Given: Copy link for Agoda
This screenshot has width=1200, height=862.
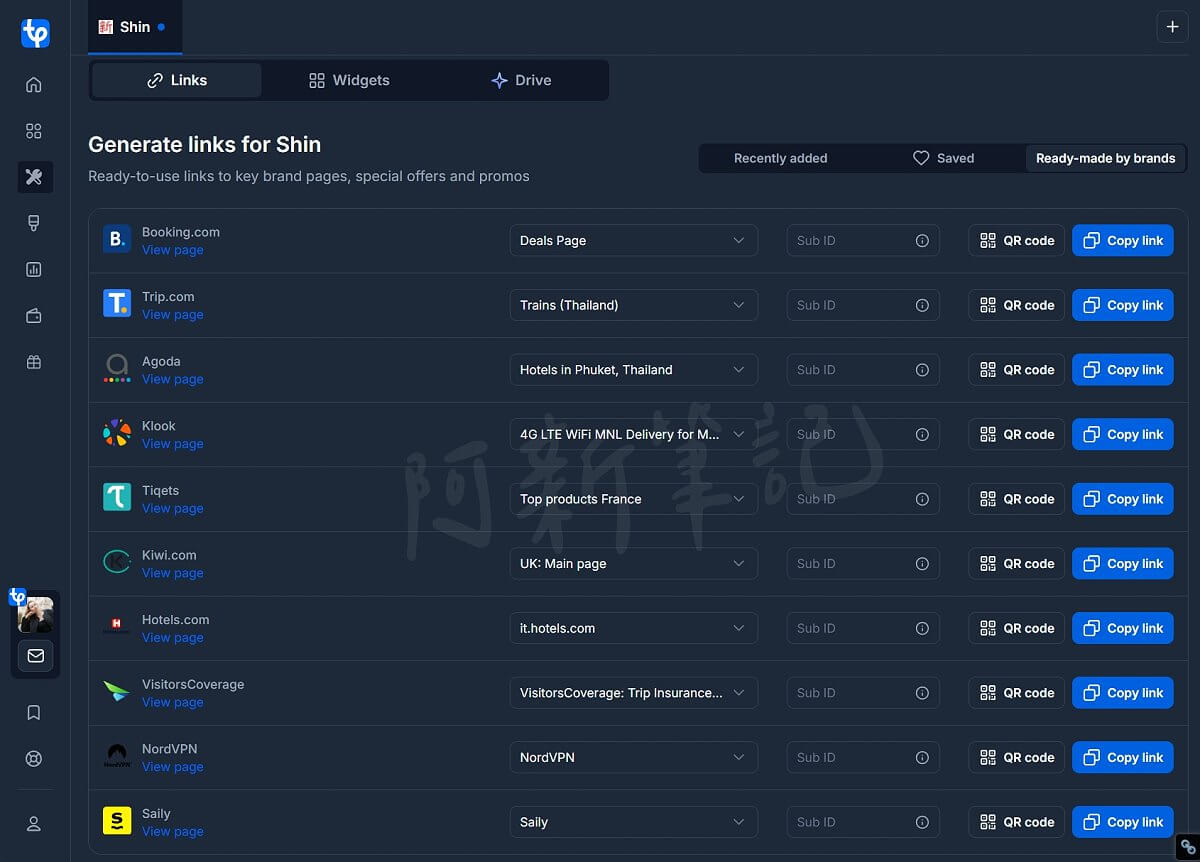Looking at the screenshot, I should click(1123, 370).
